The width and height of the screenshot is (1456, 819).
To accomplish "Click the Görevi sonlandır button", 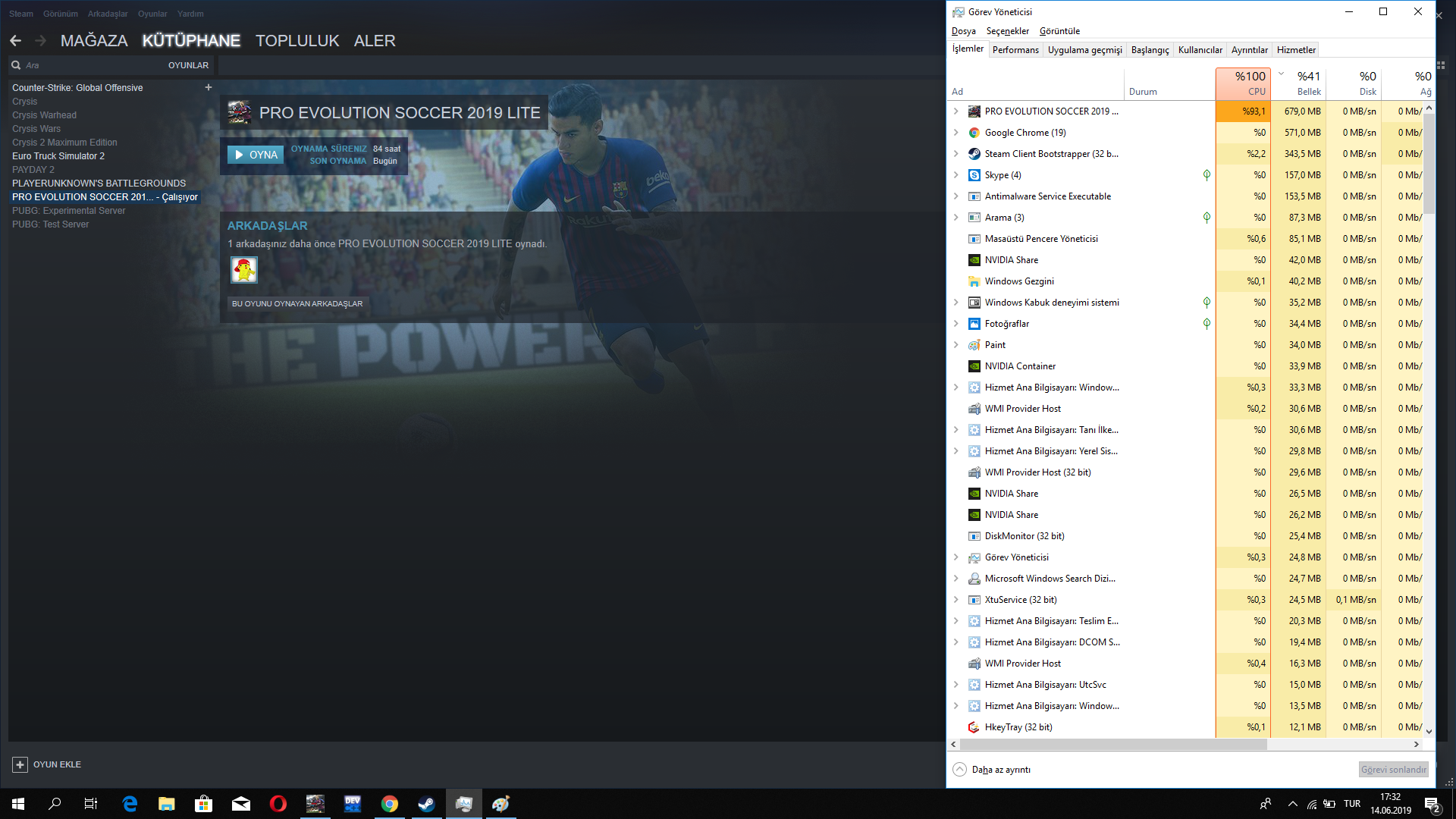I will [1393, 770].
